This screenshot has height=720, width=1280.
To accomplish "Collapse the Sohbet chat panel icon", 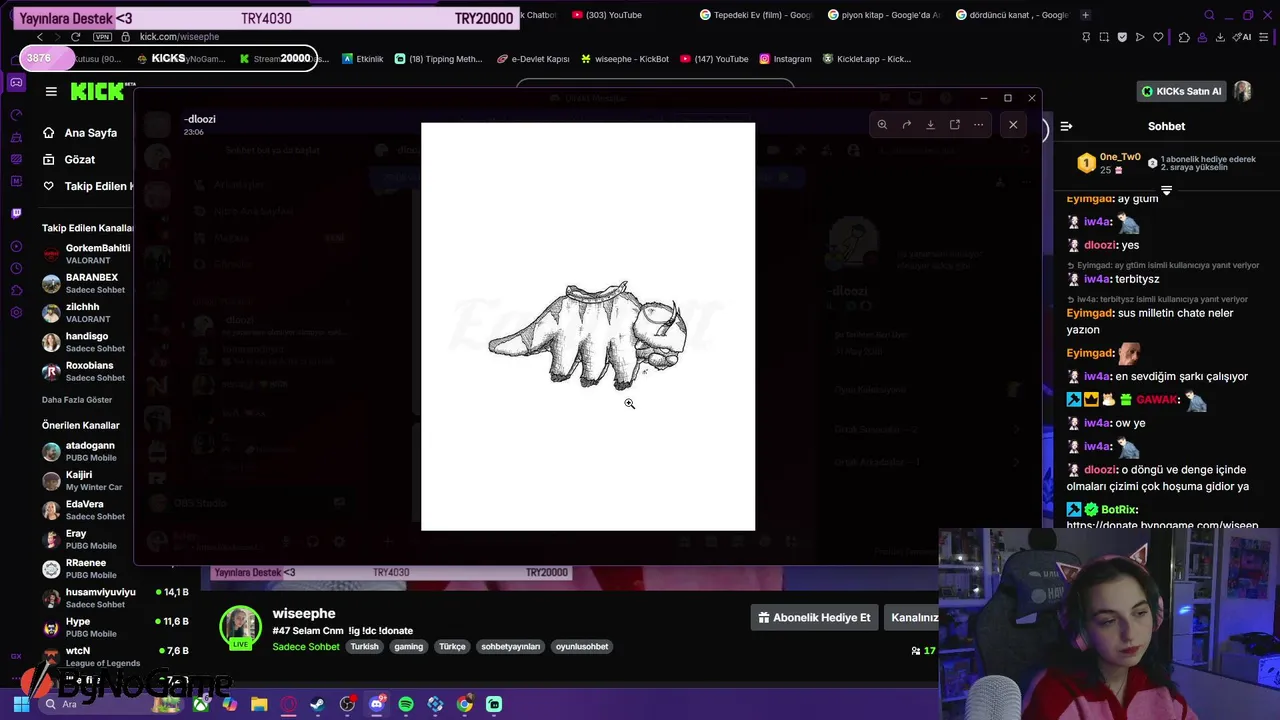I will click(1066, 126).
